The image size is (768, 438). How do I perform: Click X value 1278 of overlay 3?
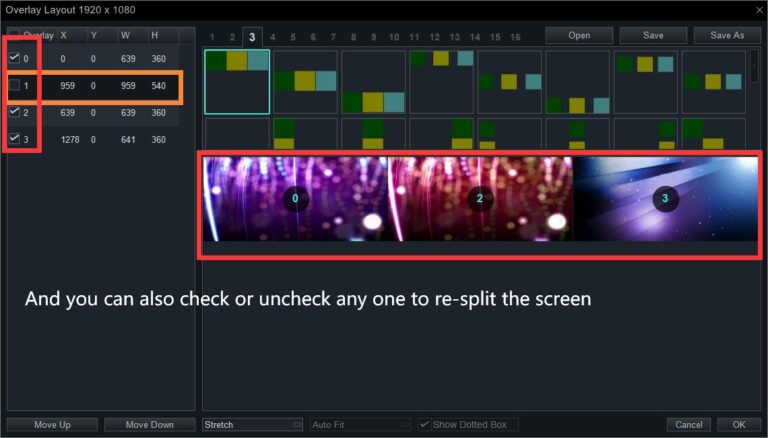pos(70,140)
